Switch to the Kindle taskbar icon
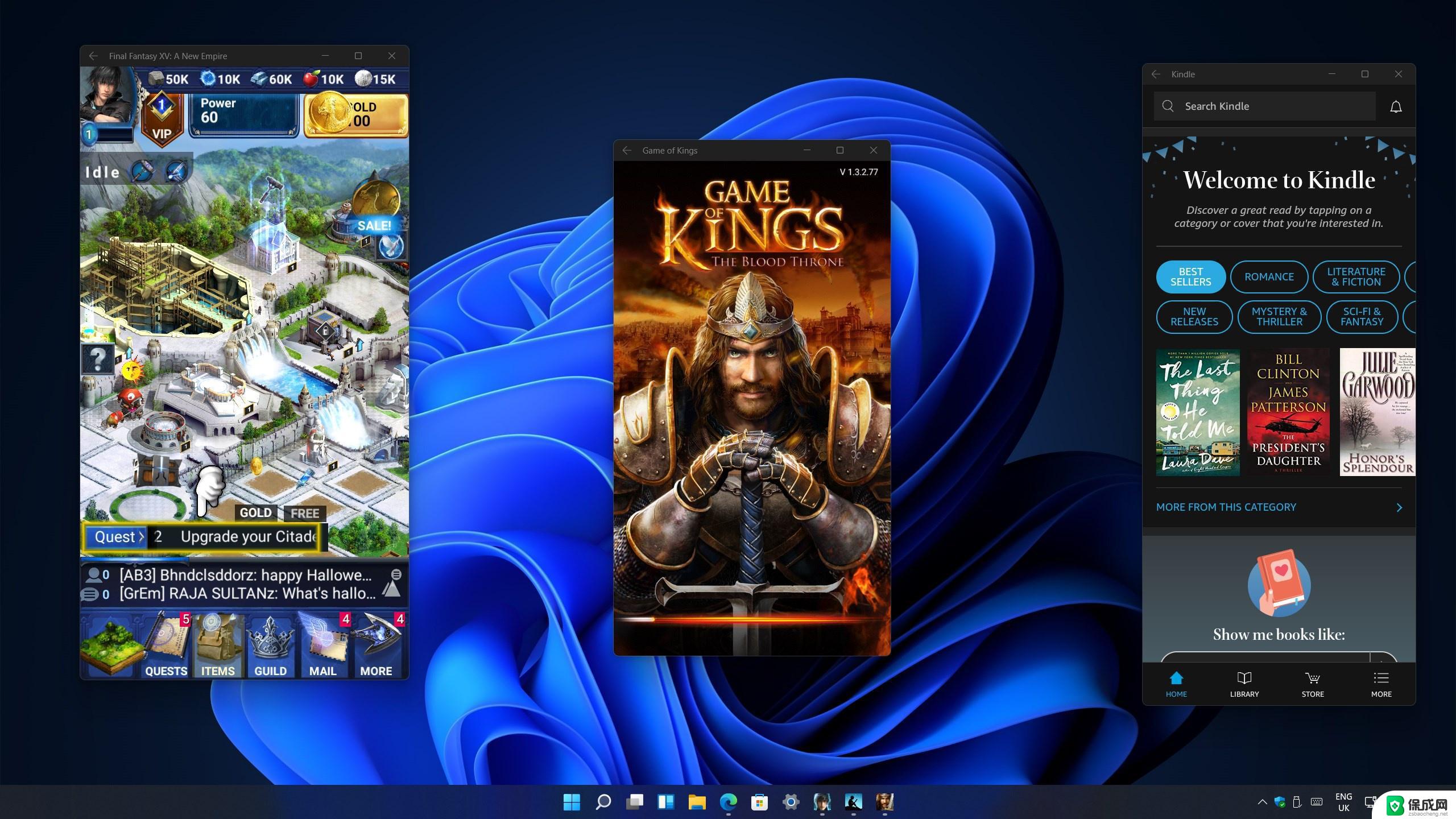Screen dimensions: 1456x819 click(x=853, y=802)
